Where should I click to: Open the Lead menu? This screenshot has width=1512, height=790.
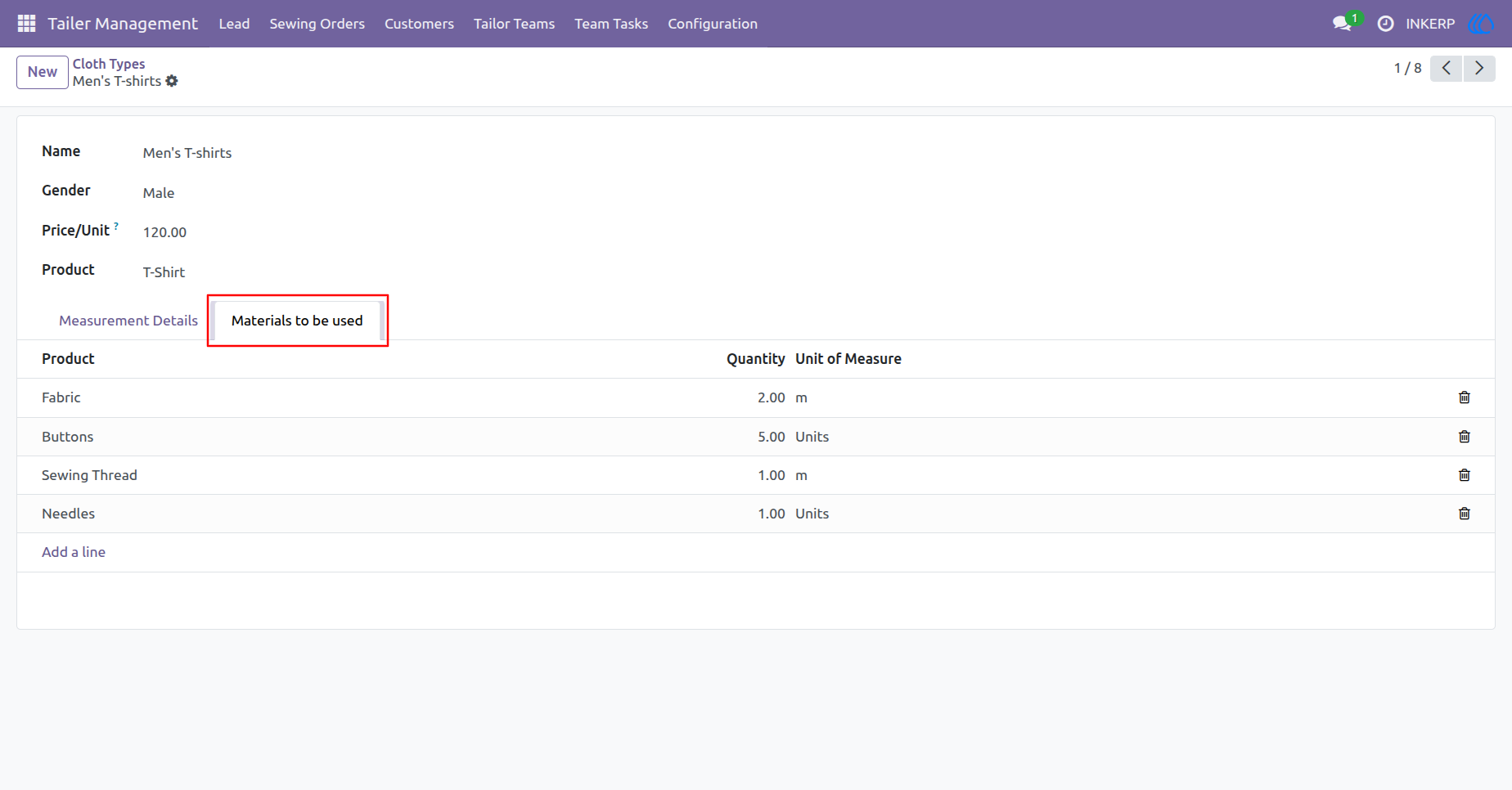tap(234, 24)
